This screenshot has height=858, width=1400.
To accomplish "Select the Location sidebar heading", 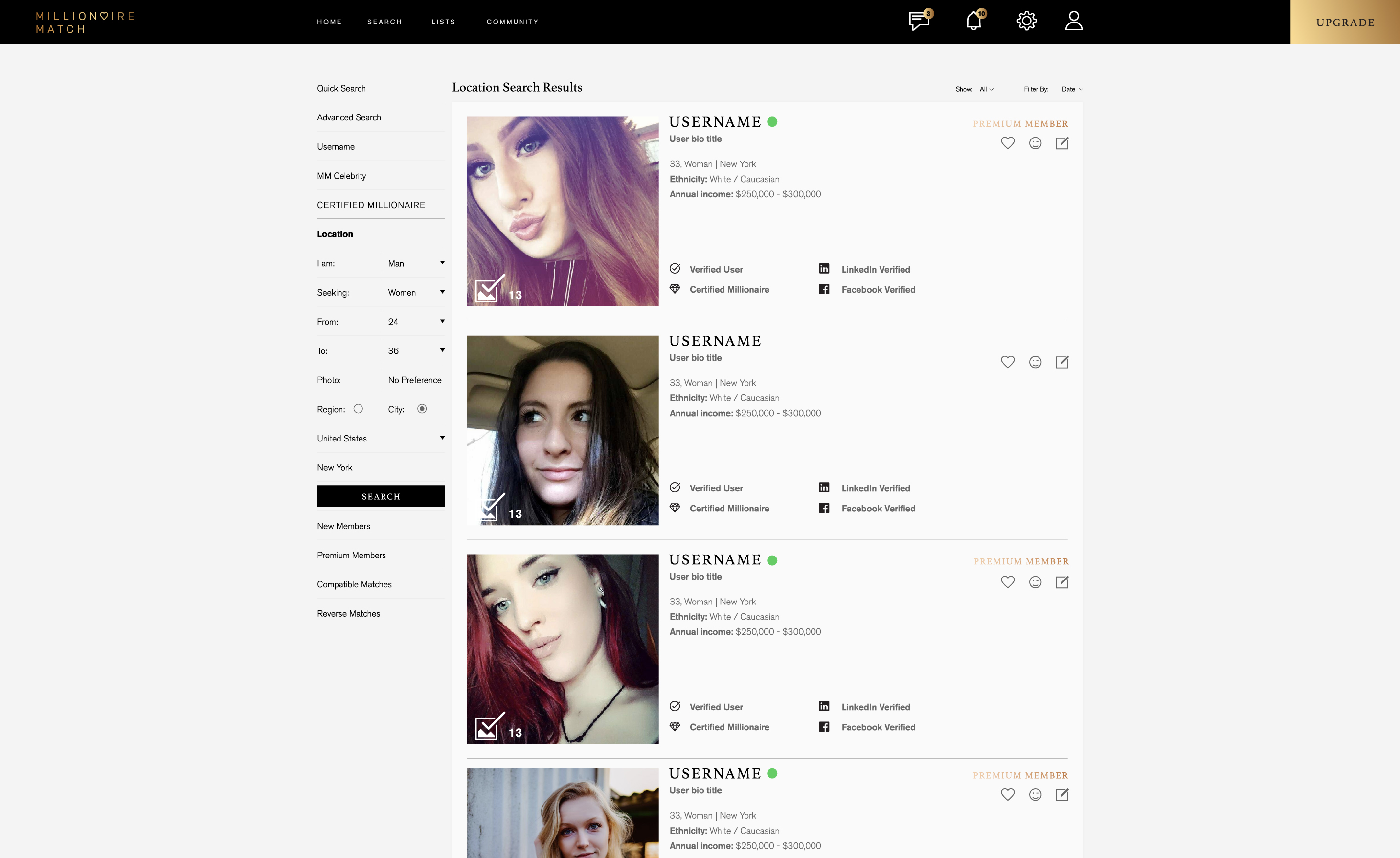I will (335, 234).
